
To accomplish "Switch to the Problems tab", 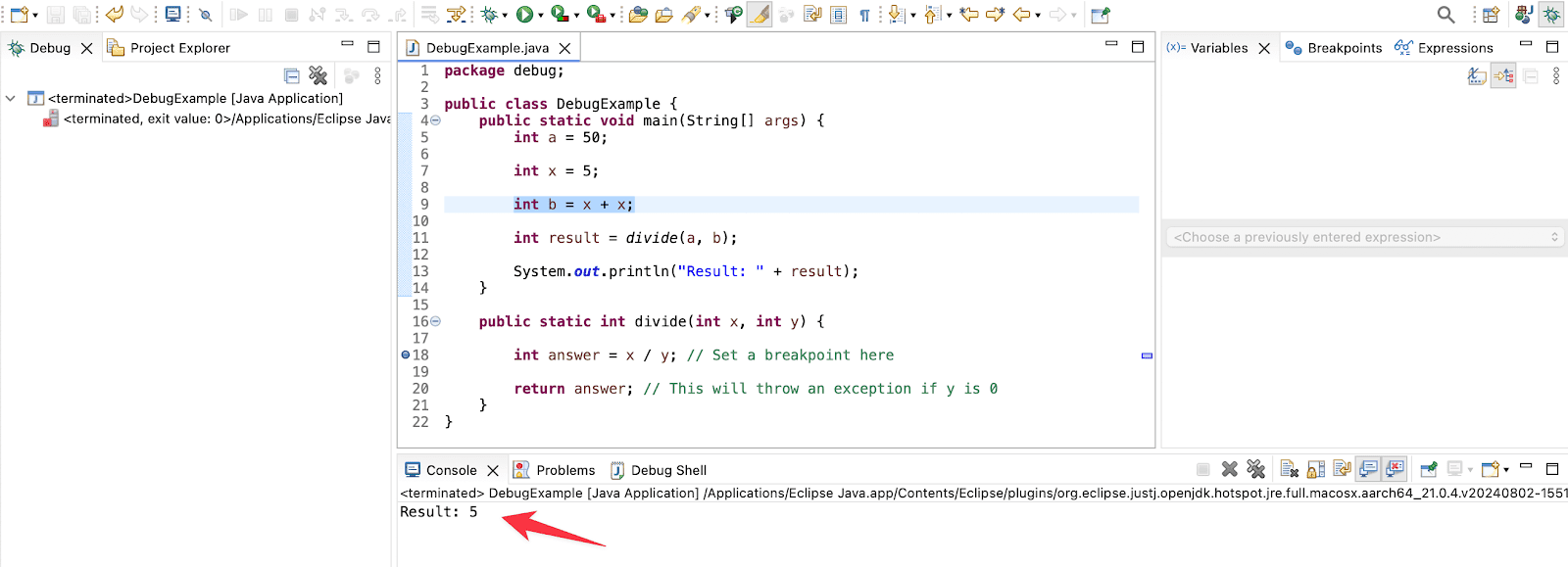I will [x=555, y=470].
